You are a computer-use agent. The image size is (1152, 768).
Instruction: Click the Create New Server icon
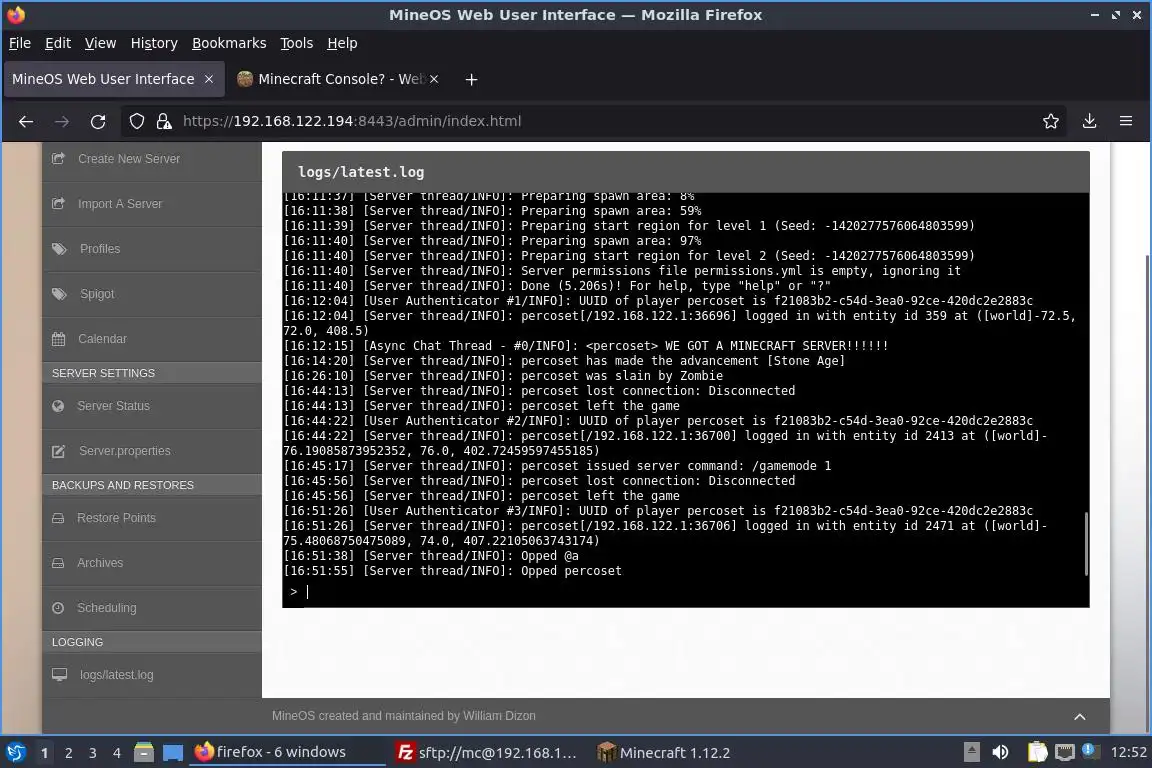(x=59, y=158)
